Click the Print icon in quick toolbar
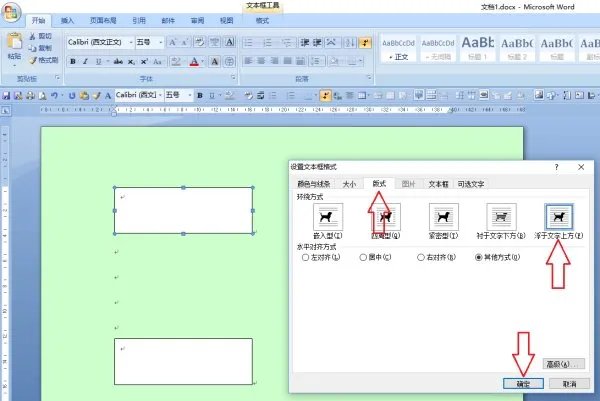 click(x=30, y=95)
